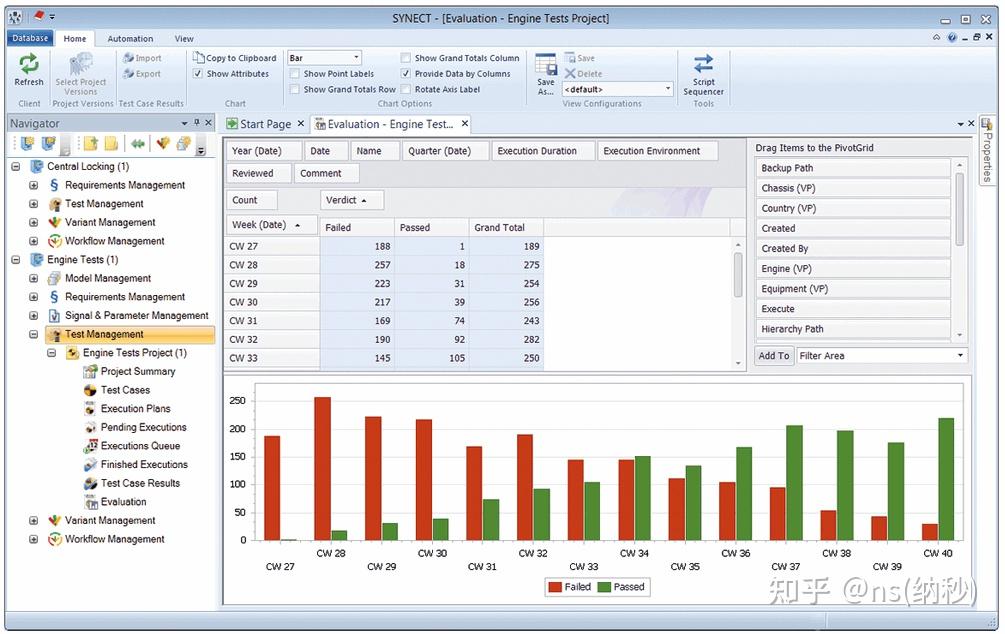Image resolution: width=1005 pixels, height=634 pixels.
Task: Open the Bar chart type dropdown
Action: click(356, 58)
